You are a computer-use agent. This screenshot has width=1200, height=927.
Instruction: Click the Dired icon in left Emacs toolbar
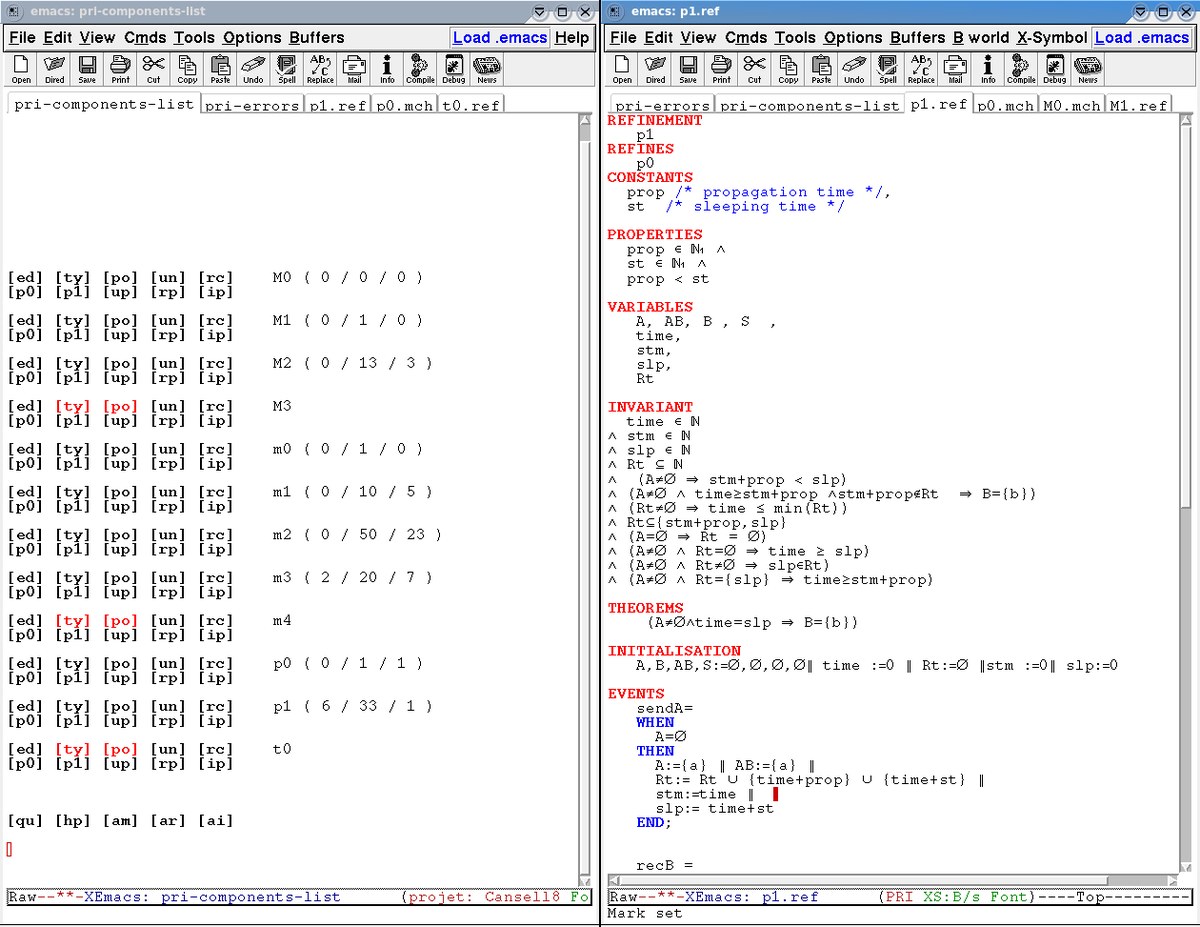54,68
